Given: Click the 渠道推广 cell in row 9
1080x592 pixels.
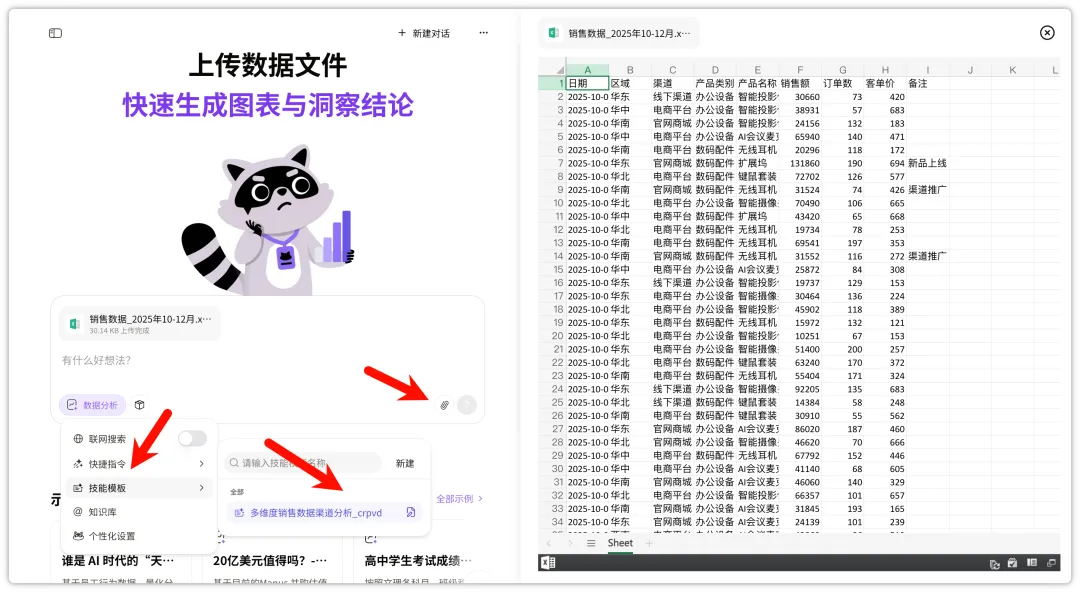Looking at the screenshot, I should [x=928, y=190].
